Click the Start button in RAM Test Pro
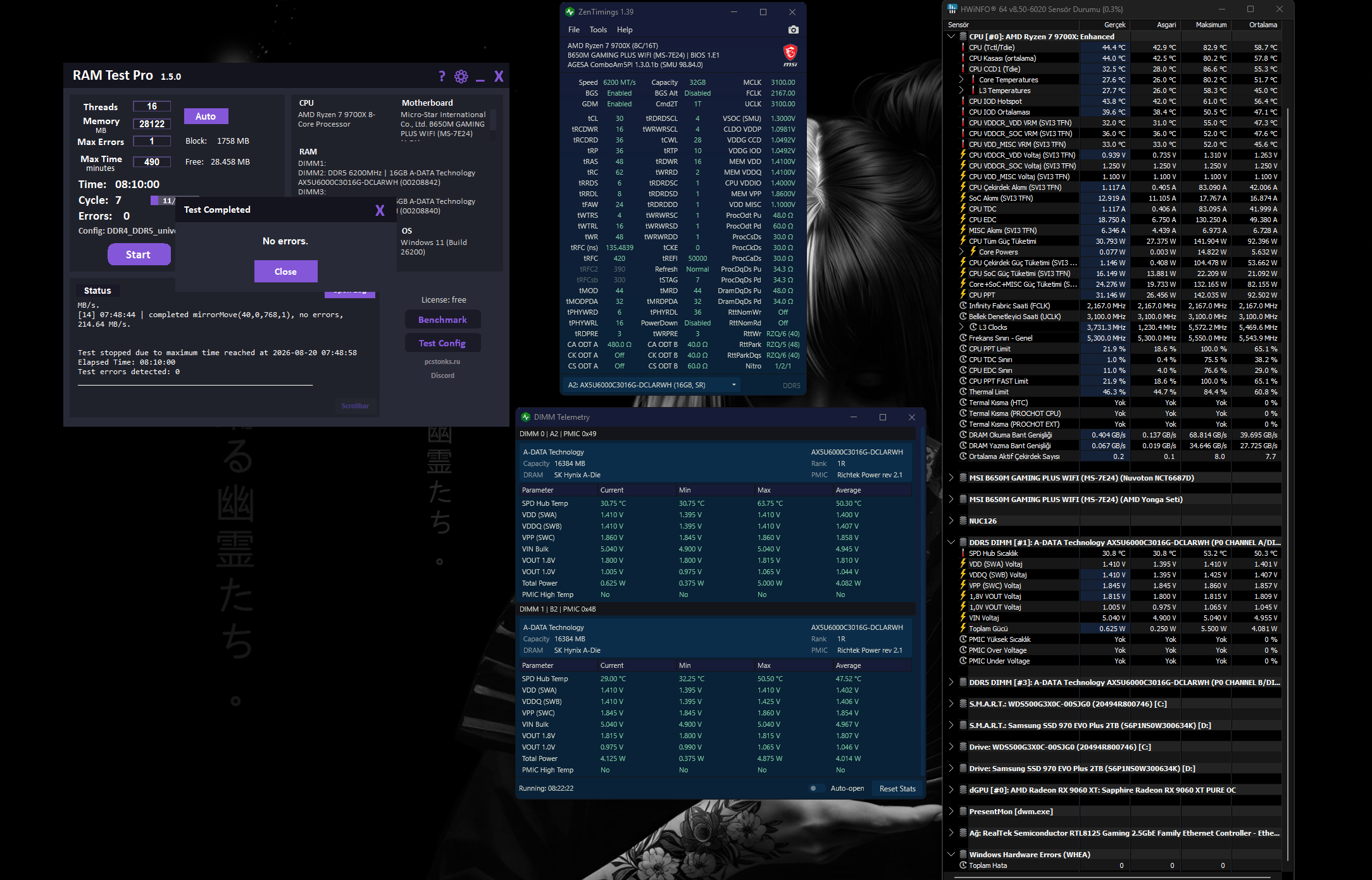Image resolution: width=1372 pixels, height=880 pixels. pyautogui.click(x=139, y=255)
